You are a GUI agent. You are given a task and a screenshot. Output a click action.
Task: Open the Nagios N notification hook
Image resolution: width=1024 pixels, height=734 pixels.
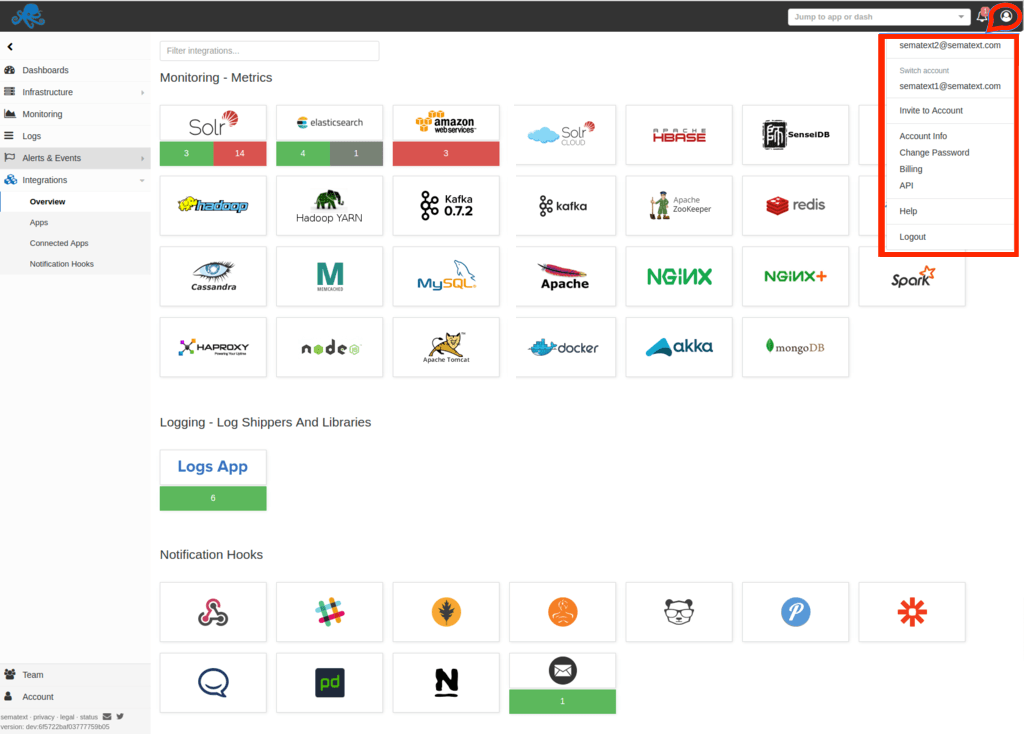(446, 683)
